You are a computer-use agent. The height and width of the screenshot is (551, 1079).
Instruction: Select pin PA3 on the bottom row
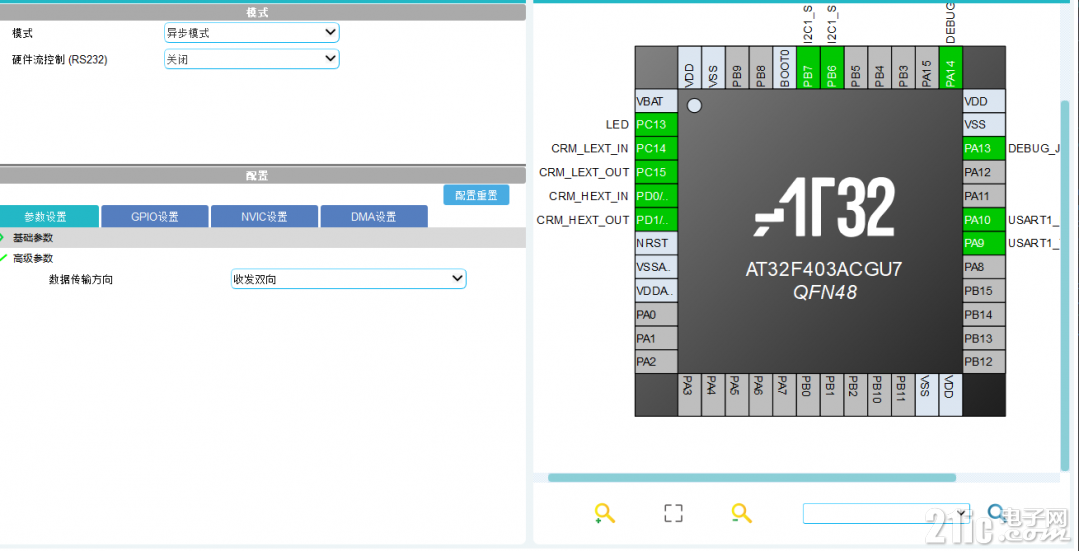pyautogui.click(x=690, y=395)
